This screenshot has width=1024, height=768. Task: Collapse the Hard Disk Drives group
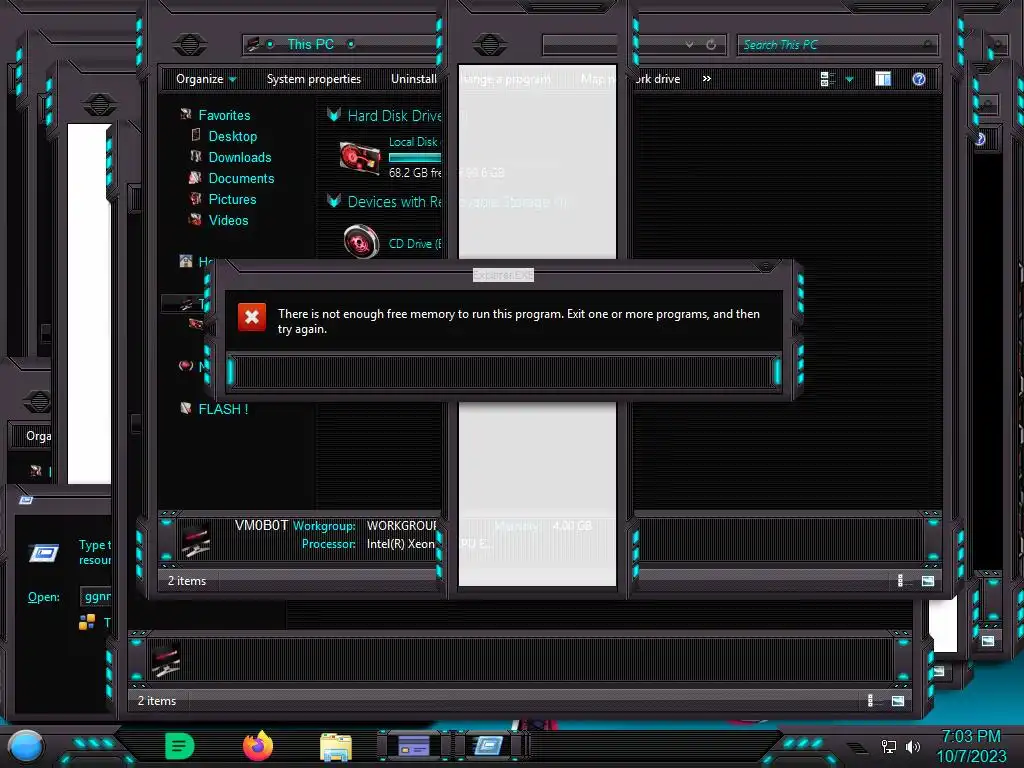[334, 116]
